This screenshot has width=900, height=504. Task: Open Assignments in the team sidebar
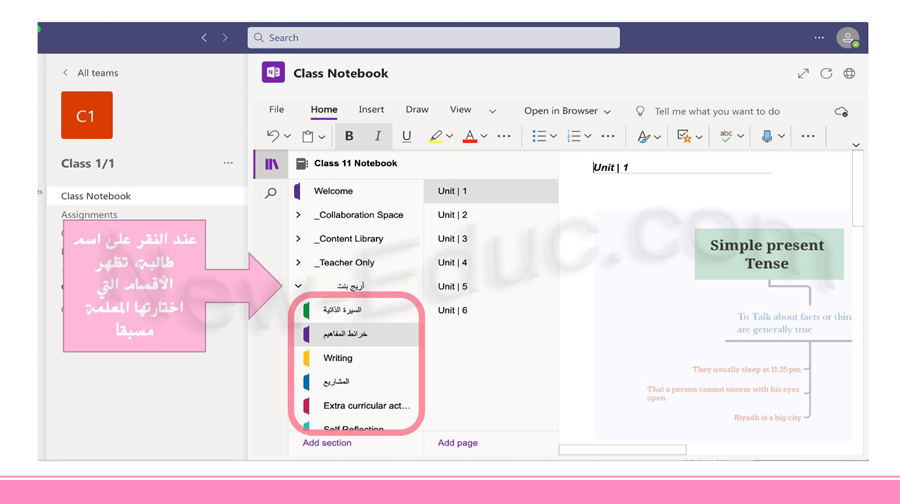coord(89,214)
